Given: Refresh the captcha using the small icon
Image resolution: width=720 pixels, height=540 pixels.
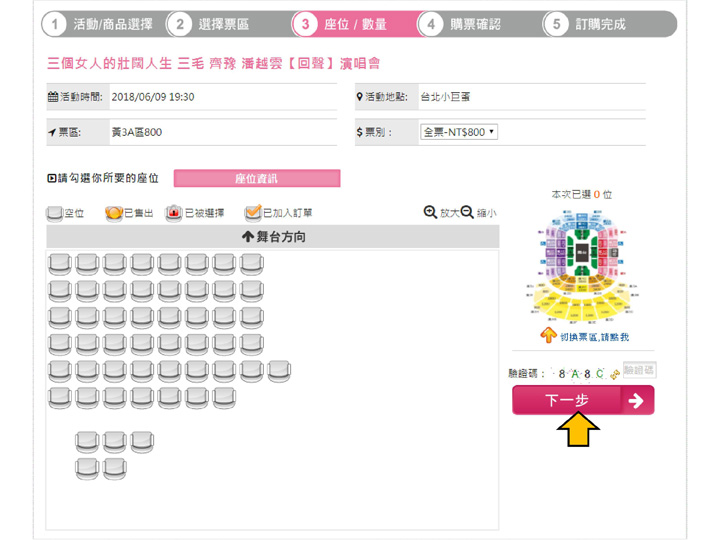Looking at the screenshot, I should (x=614, y=375).
